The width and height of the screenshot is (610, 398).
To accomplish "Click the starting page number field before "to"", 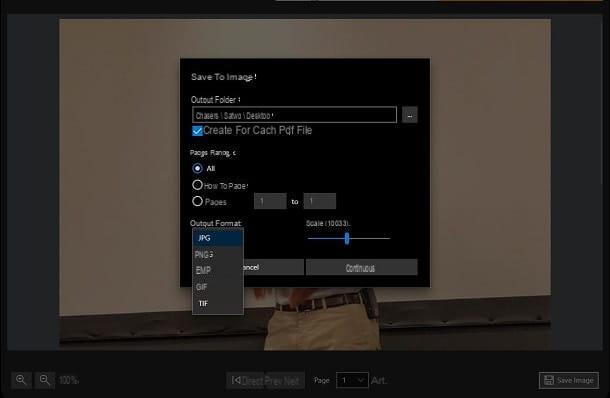I will (x=270, y=201).
